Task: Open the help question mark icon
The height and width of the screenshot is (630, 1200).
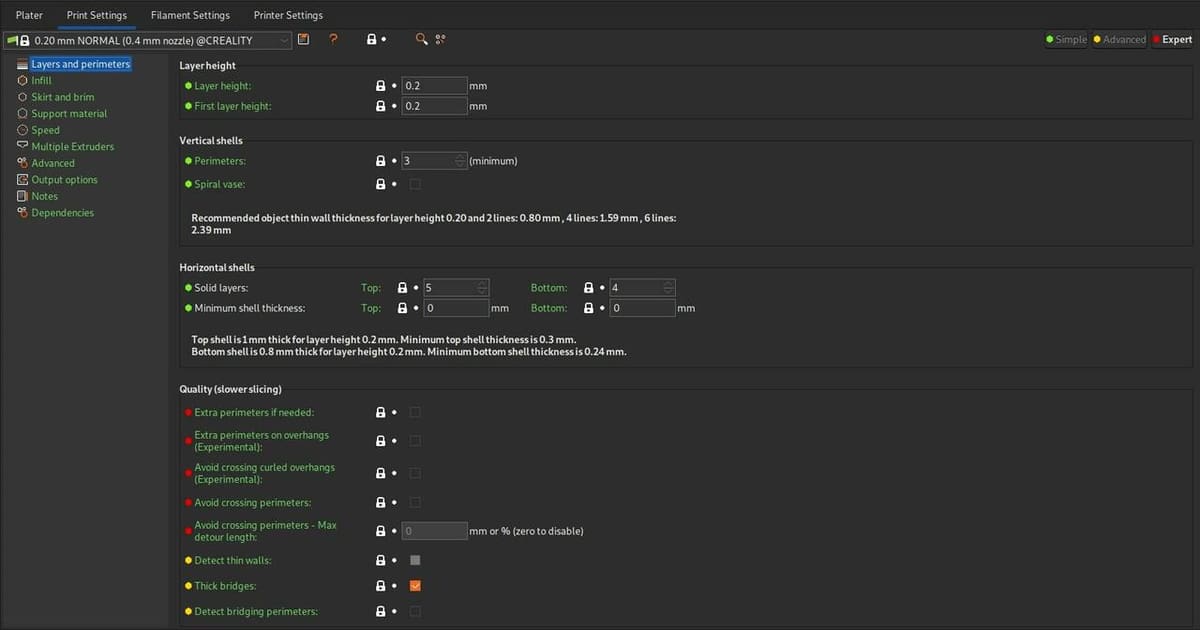Action: coord(333,39)
